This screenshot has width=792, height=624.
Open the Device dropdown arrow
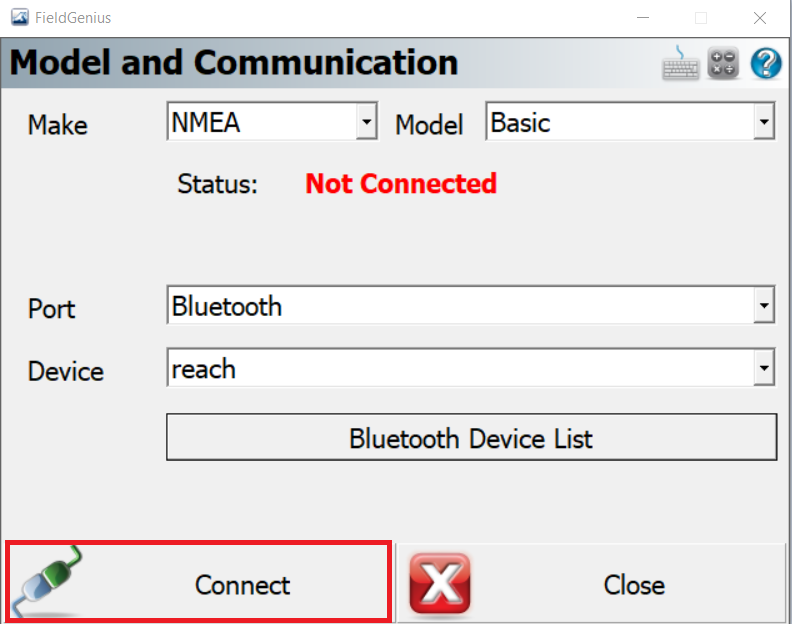[764, 368]
